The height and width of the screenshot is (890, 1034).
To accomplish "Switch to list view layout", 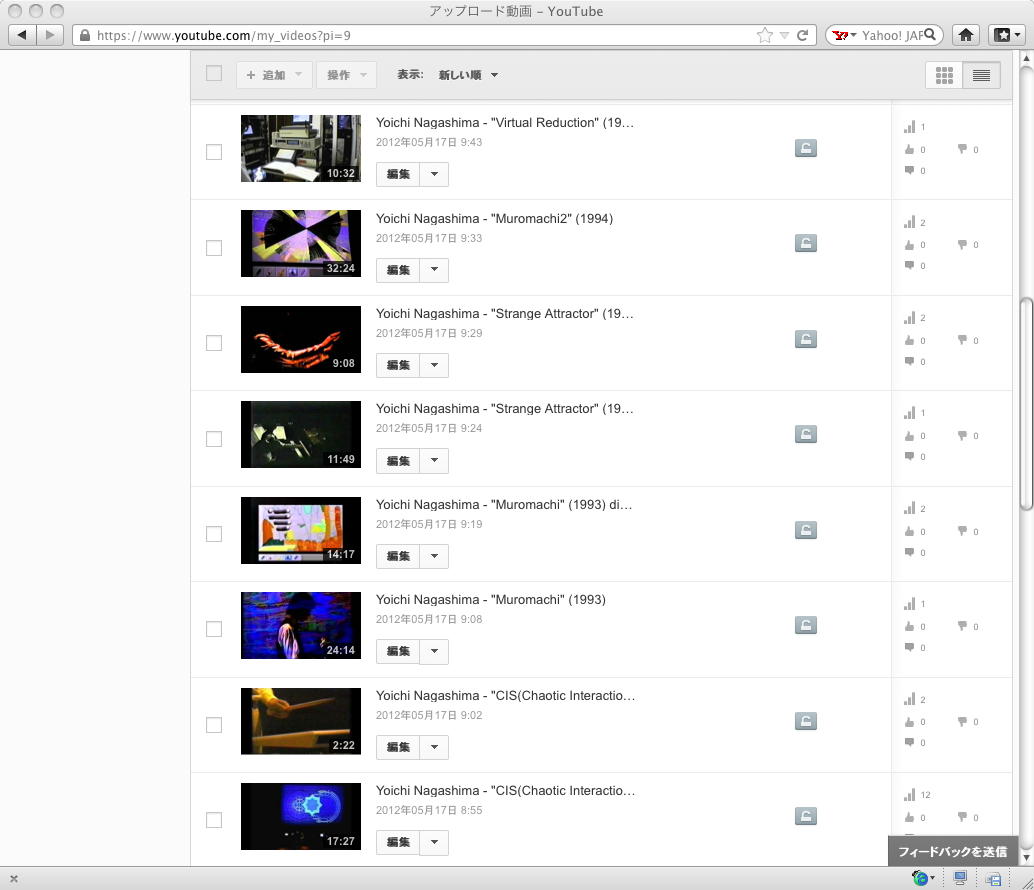I will click(x=981, y=75).
